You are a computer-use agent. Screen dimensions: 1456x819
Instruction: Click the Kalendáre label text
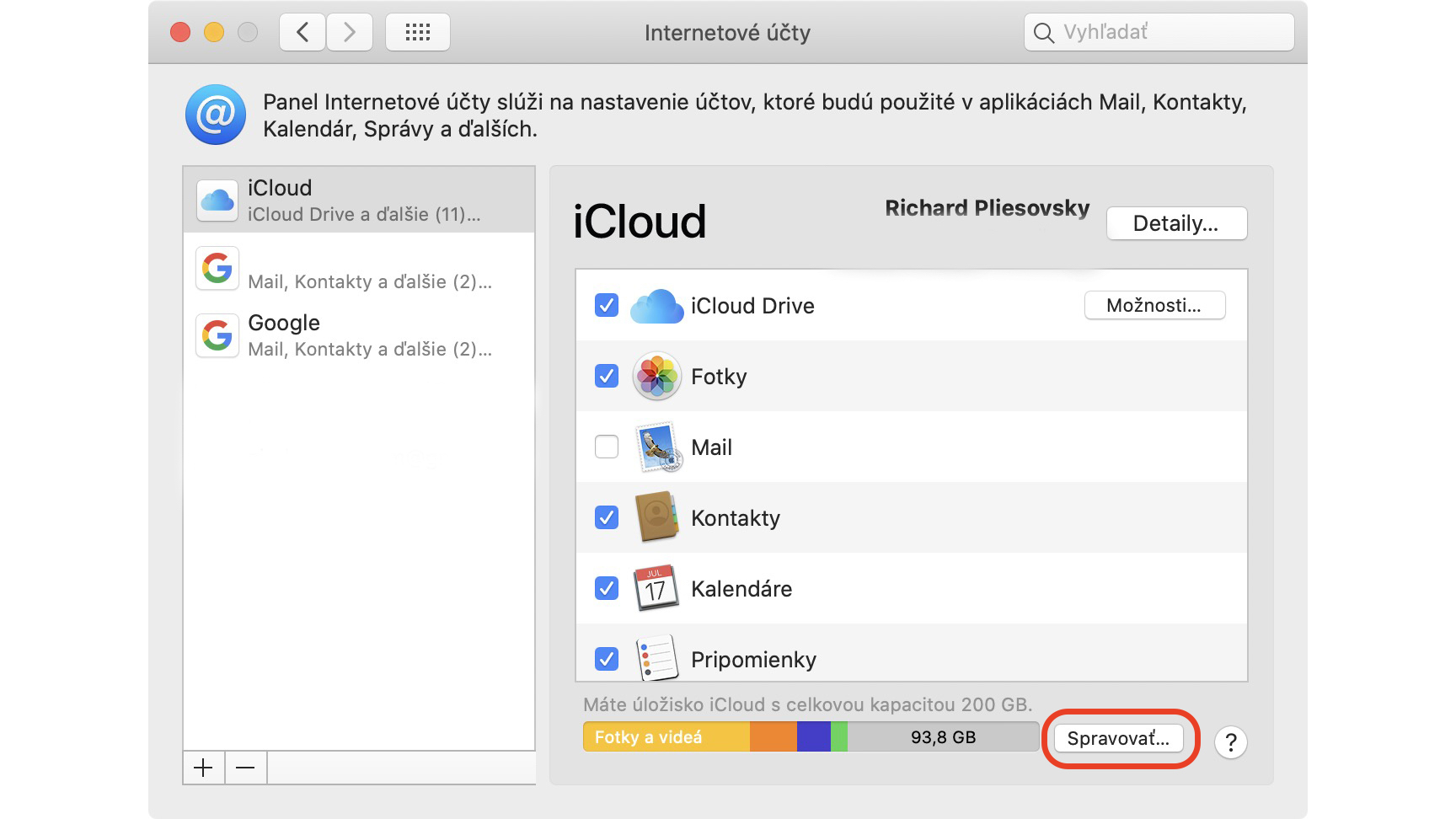click(x=741, y=589)
